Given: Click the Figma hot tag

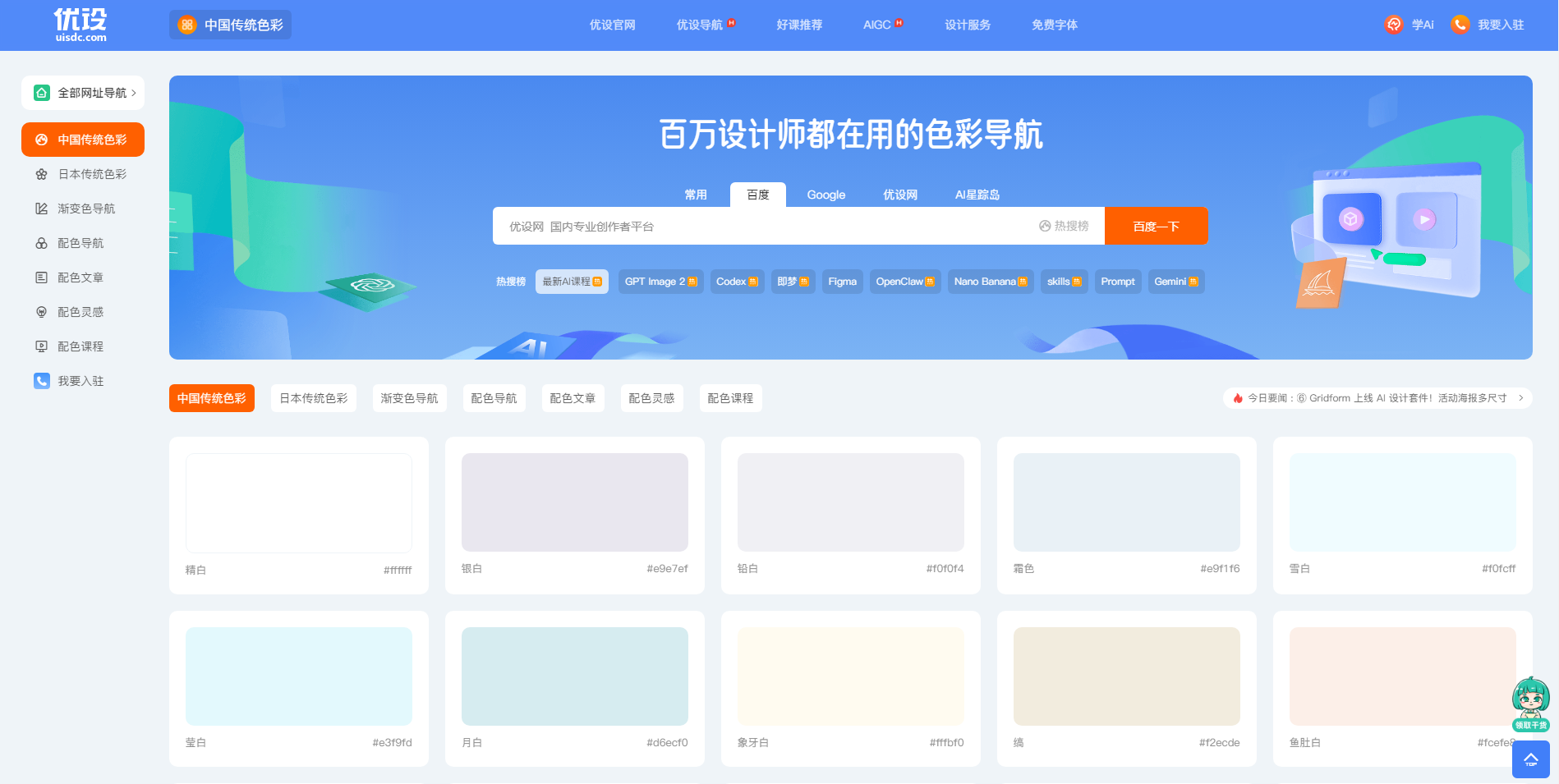Looking at the screenshot, I should coord(842,282).
